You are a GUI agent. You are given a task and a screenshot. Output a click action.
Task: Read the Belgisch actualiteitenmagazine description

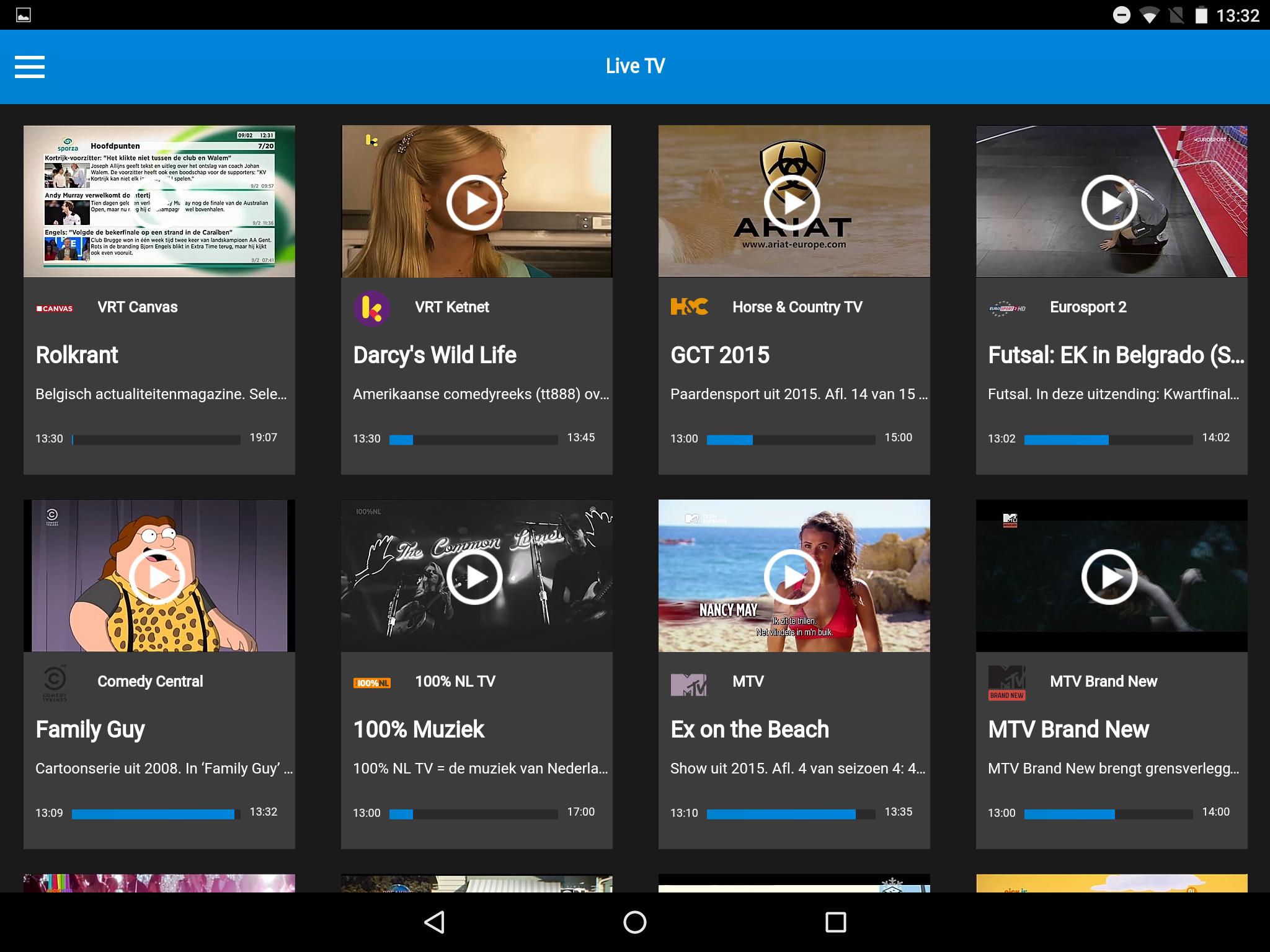coord(161,394)
